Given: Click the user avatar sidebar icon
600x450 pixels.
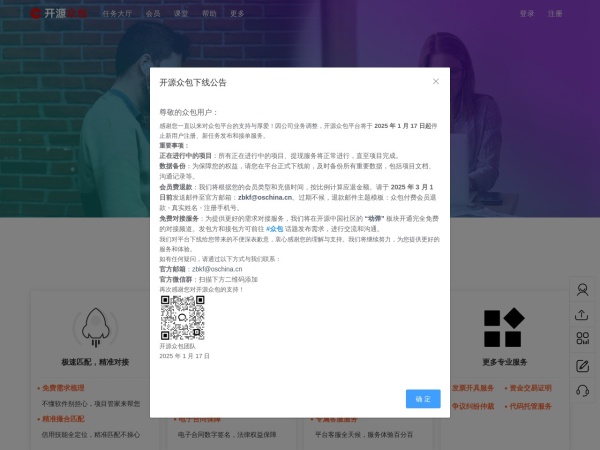Looking at the screenshot, I should point(582,290).
